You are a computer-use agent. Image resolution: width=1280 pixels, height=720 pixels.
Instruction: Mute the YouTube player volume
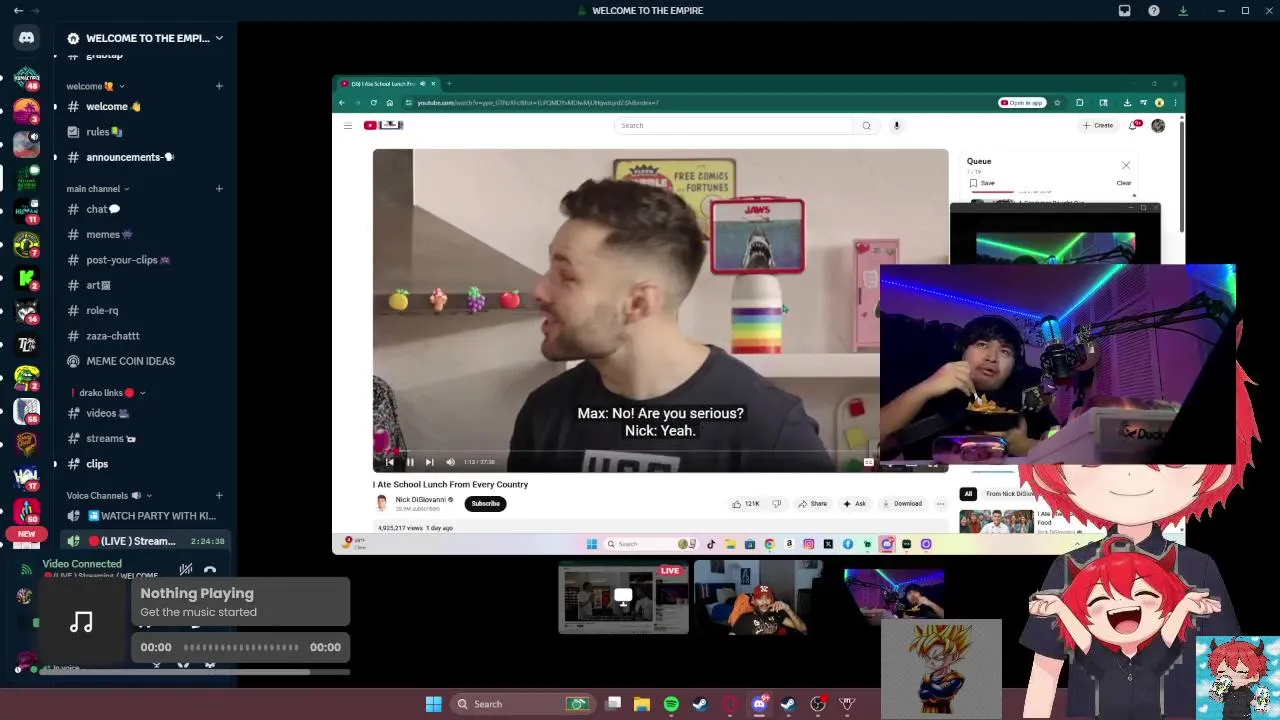click(x=450, y=462)
